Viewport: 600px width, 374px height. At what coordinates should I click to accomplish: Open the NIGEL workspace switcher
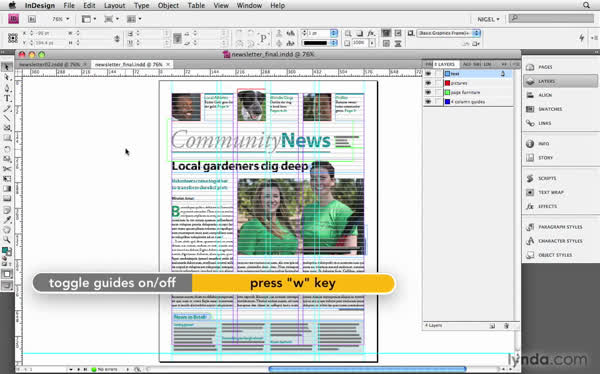(x=488, y=19)
